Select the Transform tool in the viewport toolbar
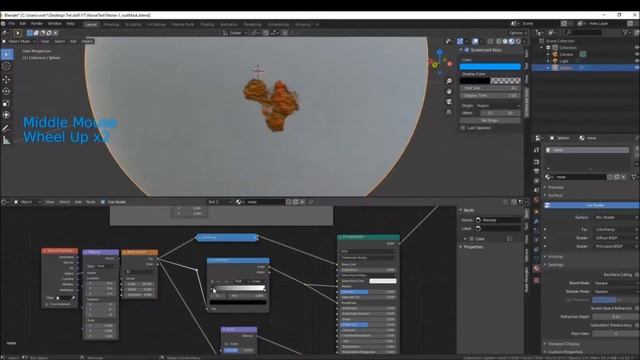The image size is (640, 360). pyautogui.click(x=7, y=115)
